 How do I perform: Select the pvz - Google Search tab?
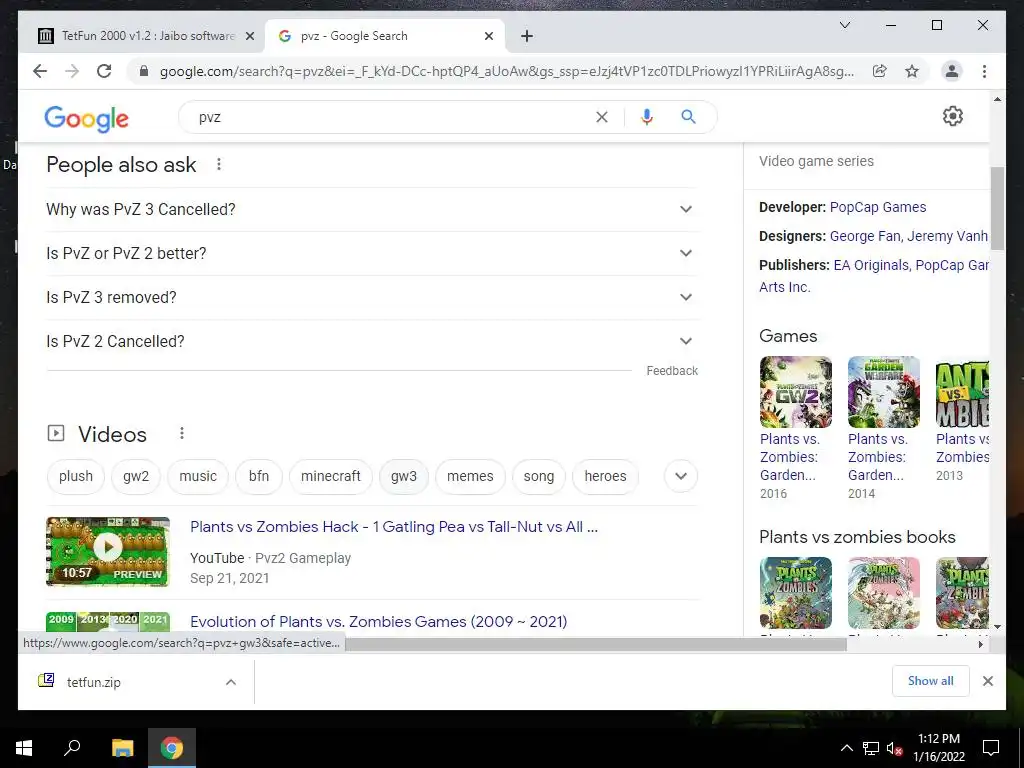(384, 36)
